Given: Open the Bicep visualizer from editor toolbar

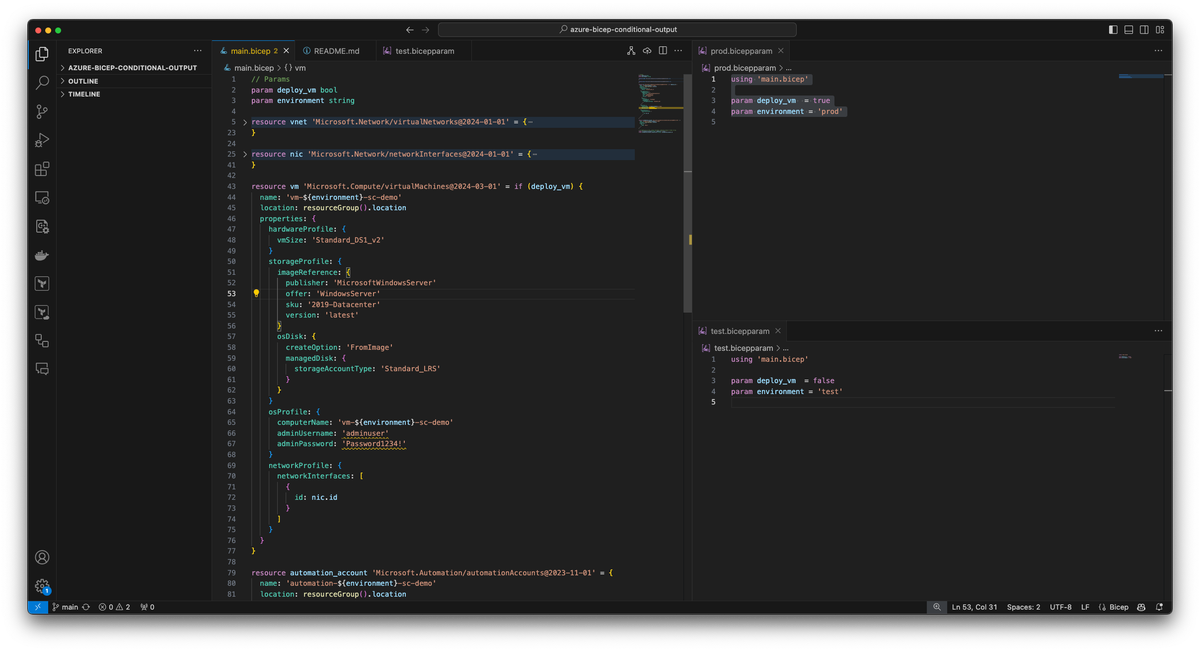Looking at the screenshot, I should pos(631,50).
